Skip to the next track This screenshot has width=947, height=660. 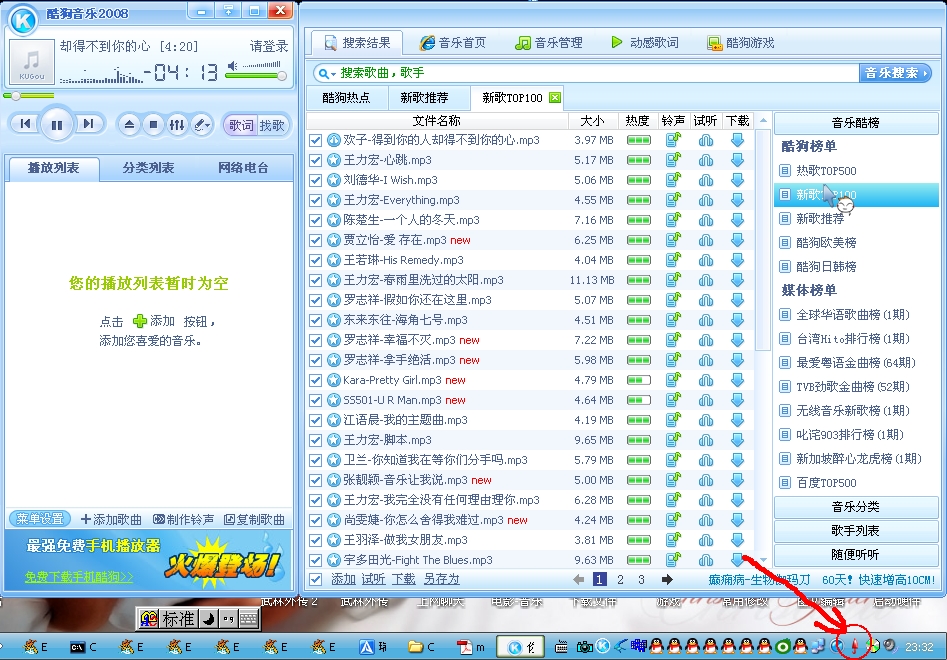[x=88, y=124]
